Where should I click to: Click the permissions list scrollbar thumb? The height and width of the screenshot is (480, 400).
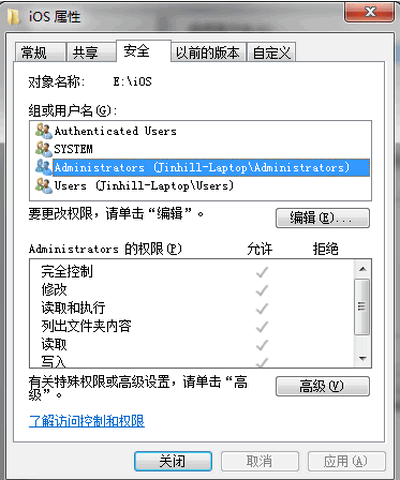click(362, 306)
